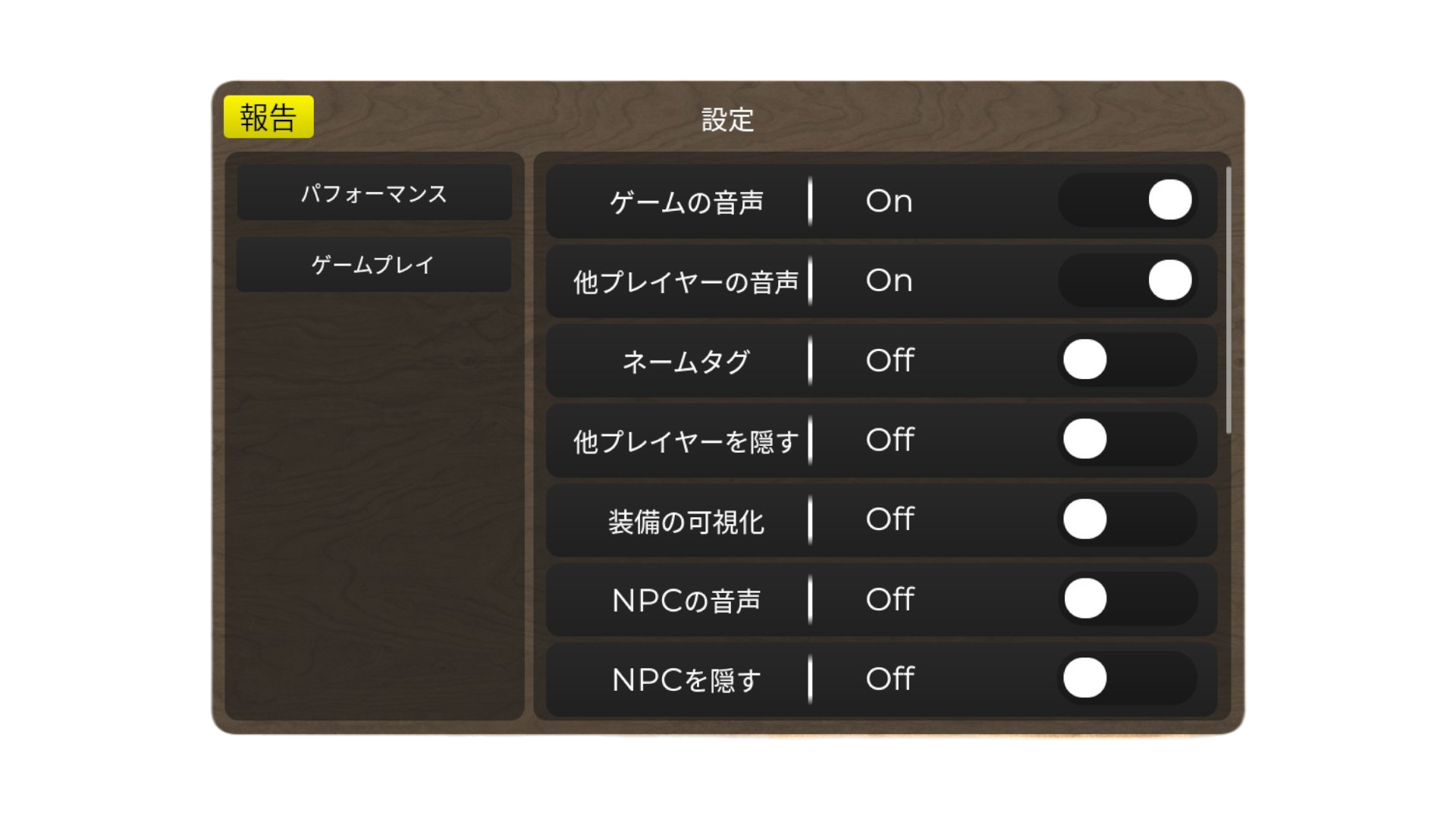This screenshot has width=1456, height=819.
Task: Enable the 装備の可視化 toggle switch
Action: [1127, 519]
